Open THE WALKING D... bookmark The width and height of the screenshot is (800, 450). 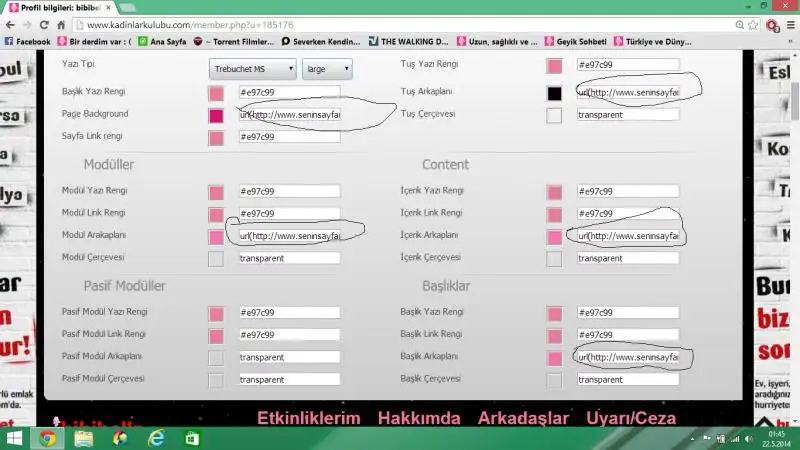pos(408,42)
